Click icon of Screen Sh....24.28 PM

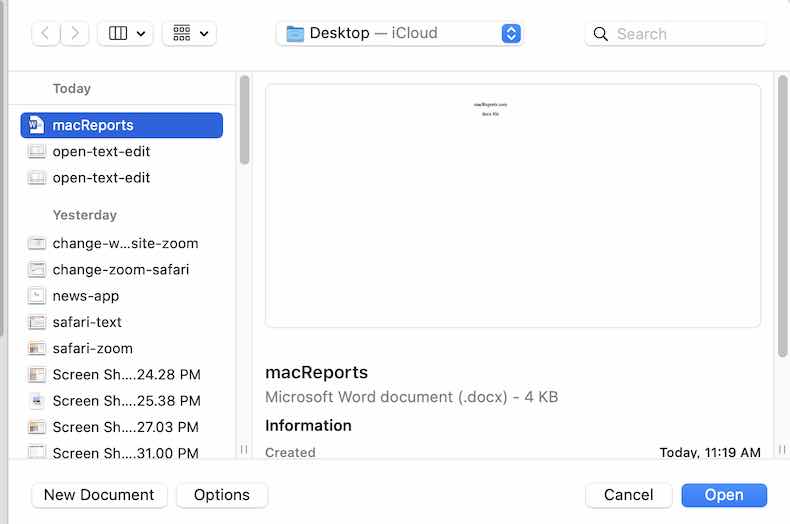pos(36,374)
